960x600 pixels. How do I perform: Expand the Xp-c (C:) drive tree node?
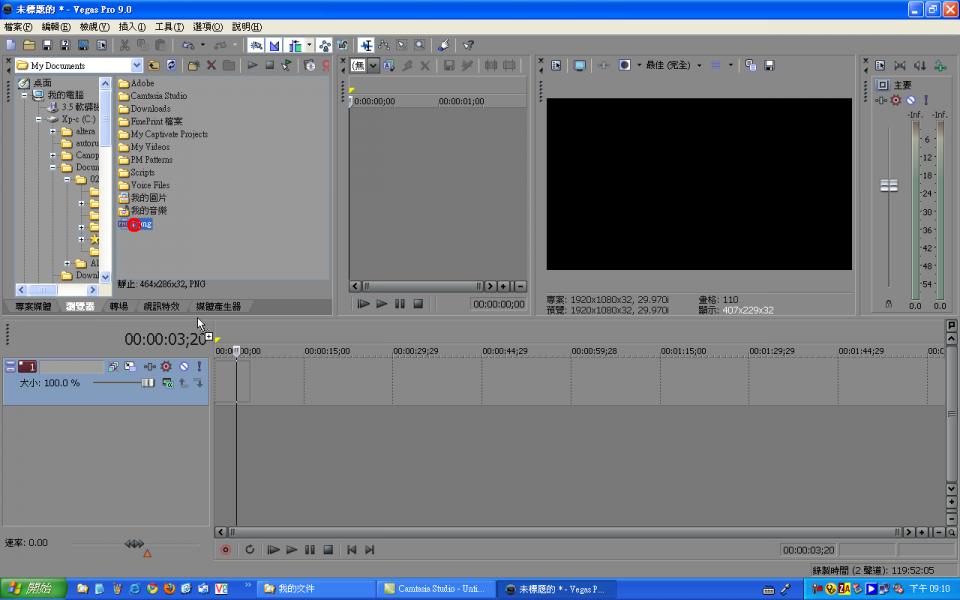(x=39, y=119)
